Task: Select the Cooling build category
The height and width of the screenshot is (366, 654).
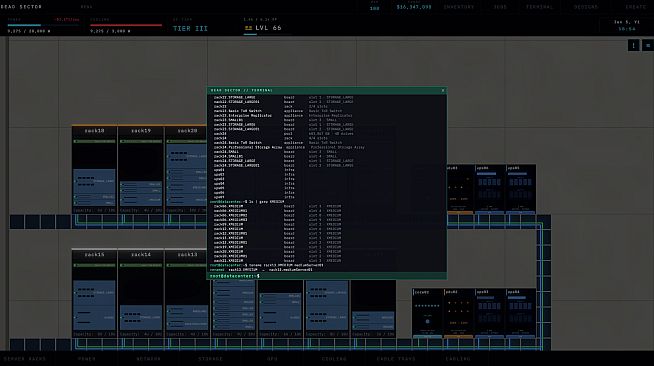Action: [x=334, y=358]
